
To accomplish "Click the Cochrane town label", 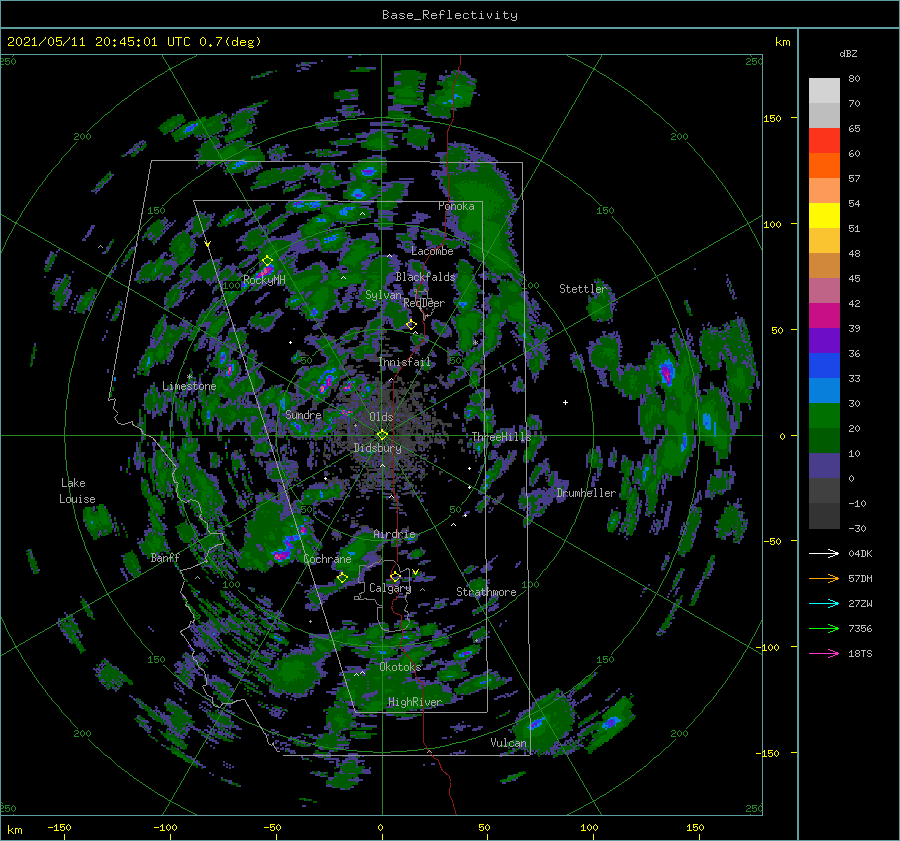I will [x=327, y=559].
